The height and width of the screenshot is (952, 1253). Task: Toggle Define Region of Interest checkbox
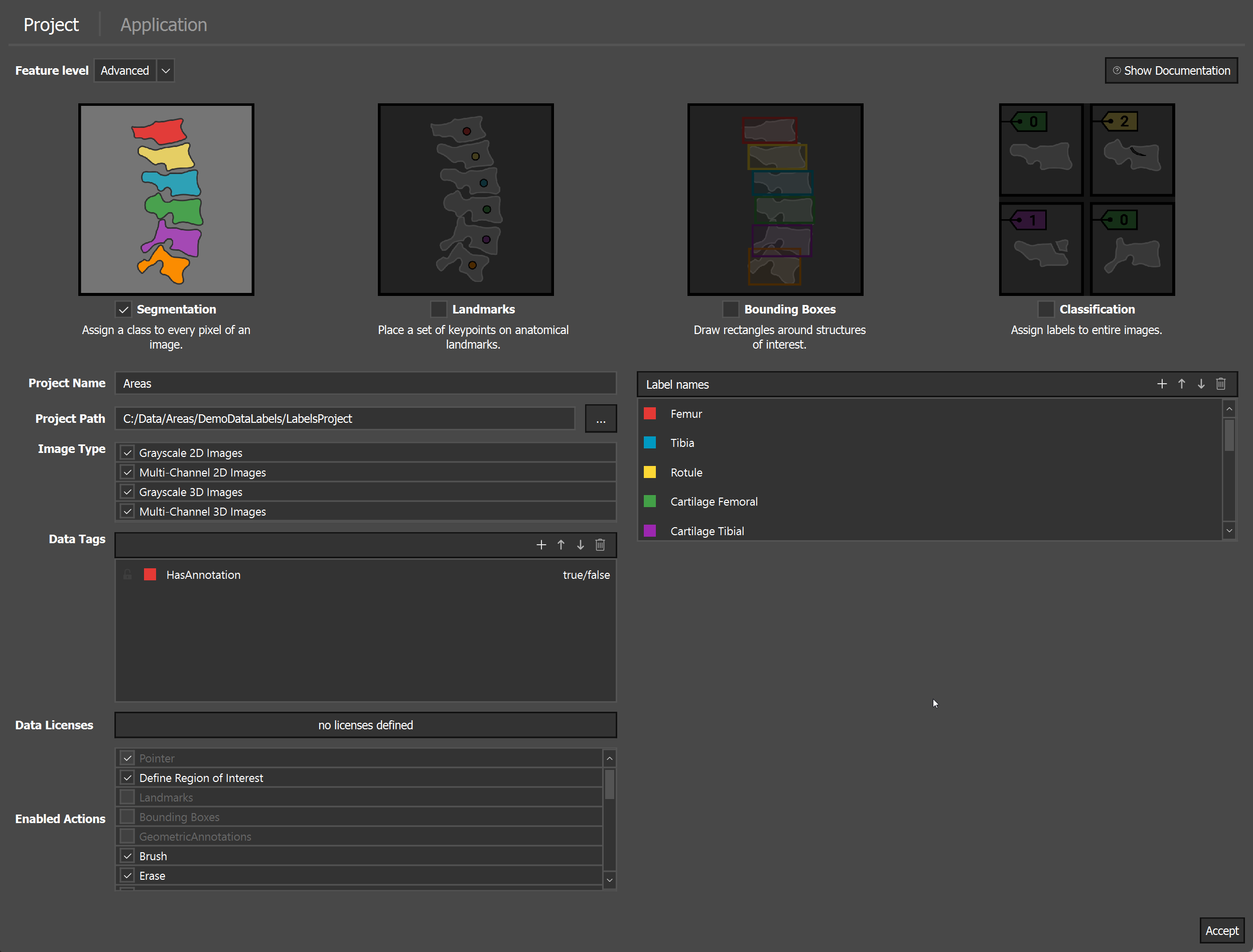click(127, 778)
